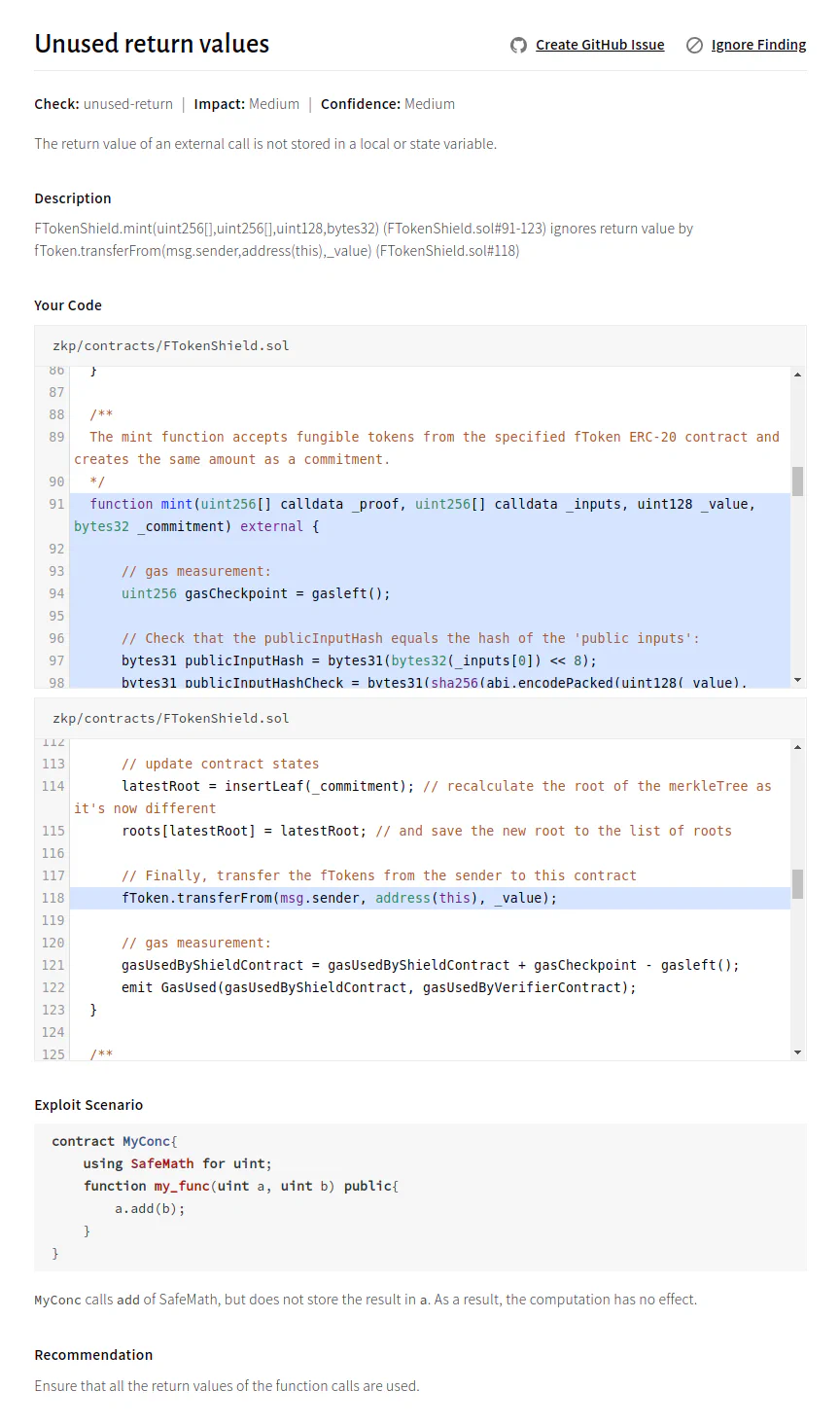Click the Unused return values heading
Viewport: 840px width, 1426px height.
[152, 44]
